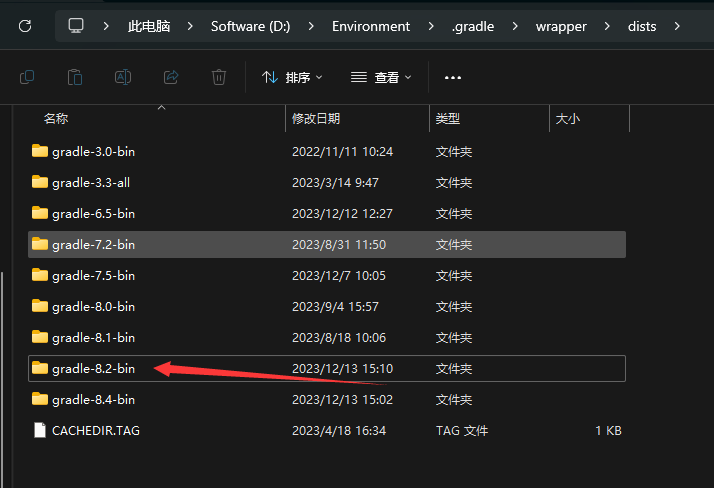This screenshot has height=488, width=714.
Task: Select the CACHEDIR.TAG file
Action: [326, 430]
